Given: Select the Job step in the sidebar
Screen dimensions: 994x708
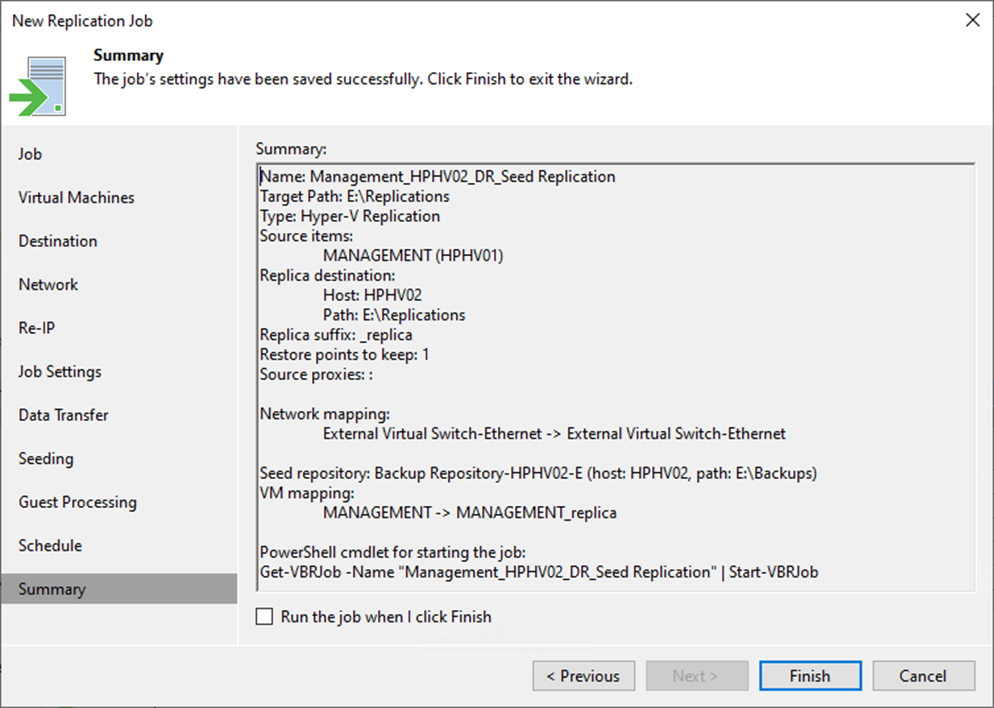Looking at the screenshot, I should click(x=30, y=154).
